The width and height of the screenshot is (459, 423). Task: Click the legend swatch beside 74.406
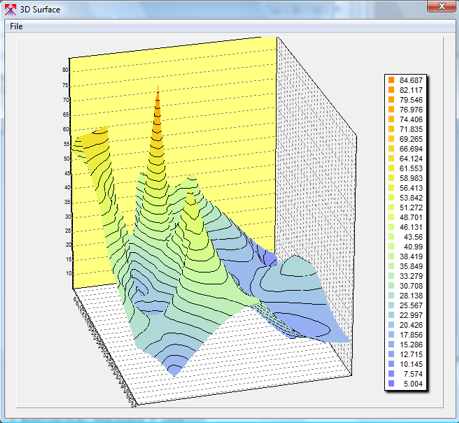pyautogui.click(x=391, y=119)
